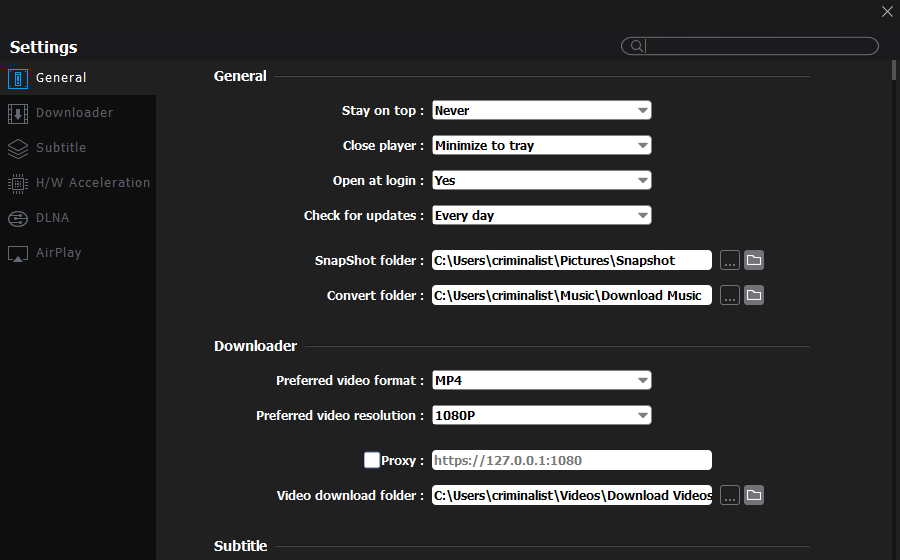The height and width of the screenshot is (560, 900).
Task: Enable the Proxy checkbox
Action: coord(372,460)
